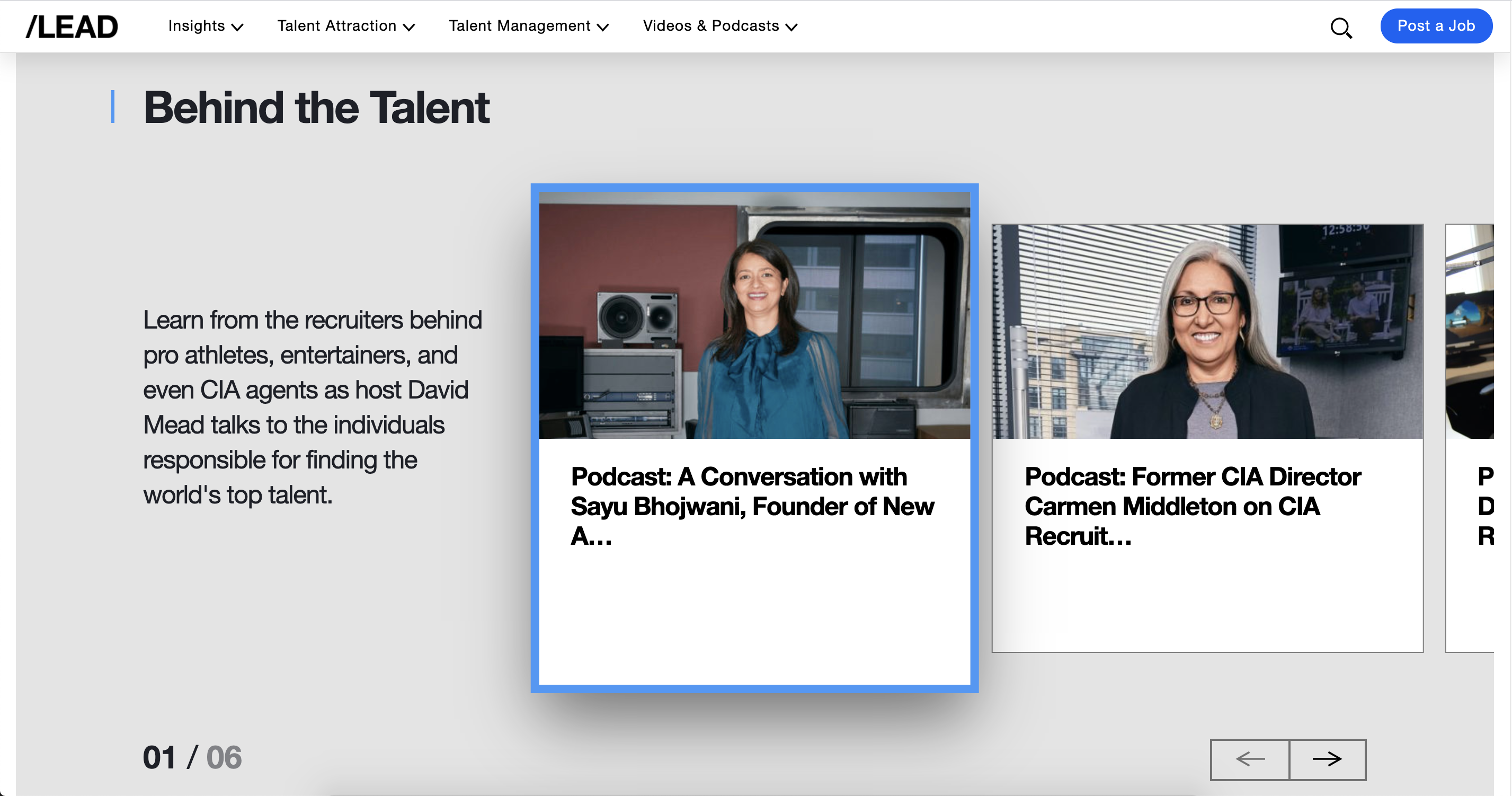Image resolution: width=1512 pixels, height=796 pixels.
Task: Open the Sayu Bhojwani podcast title link
Action: 752,506
